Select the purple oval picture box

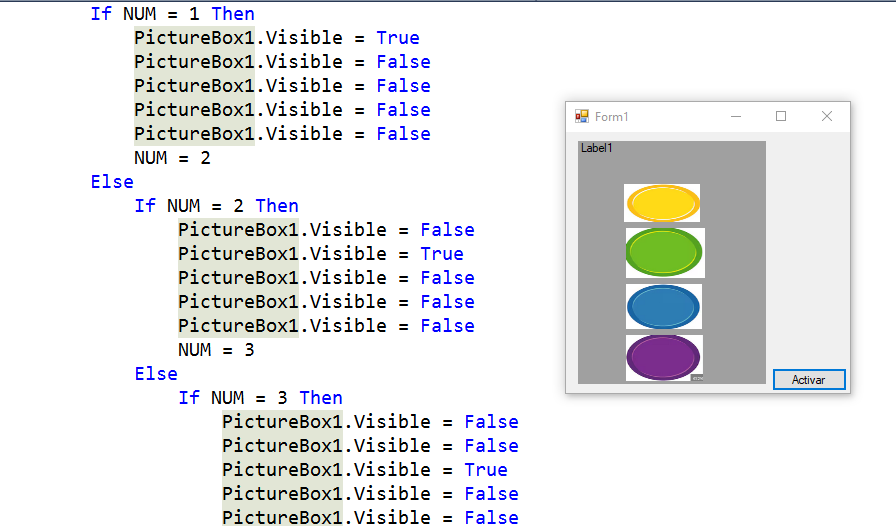665,358
